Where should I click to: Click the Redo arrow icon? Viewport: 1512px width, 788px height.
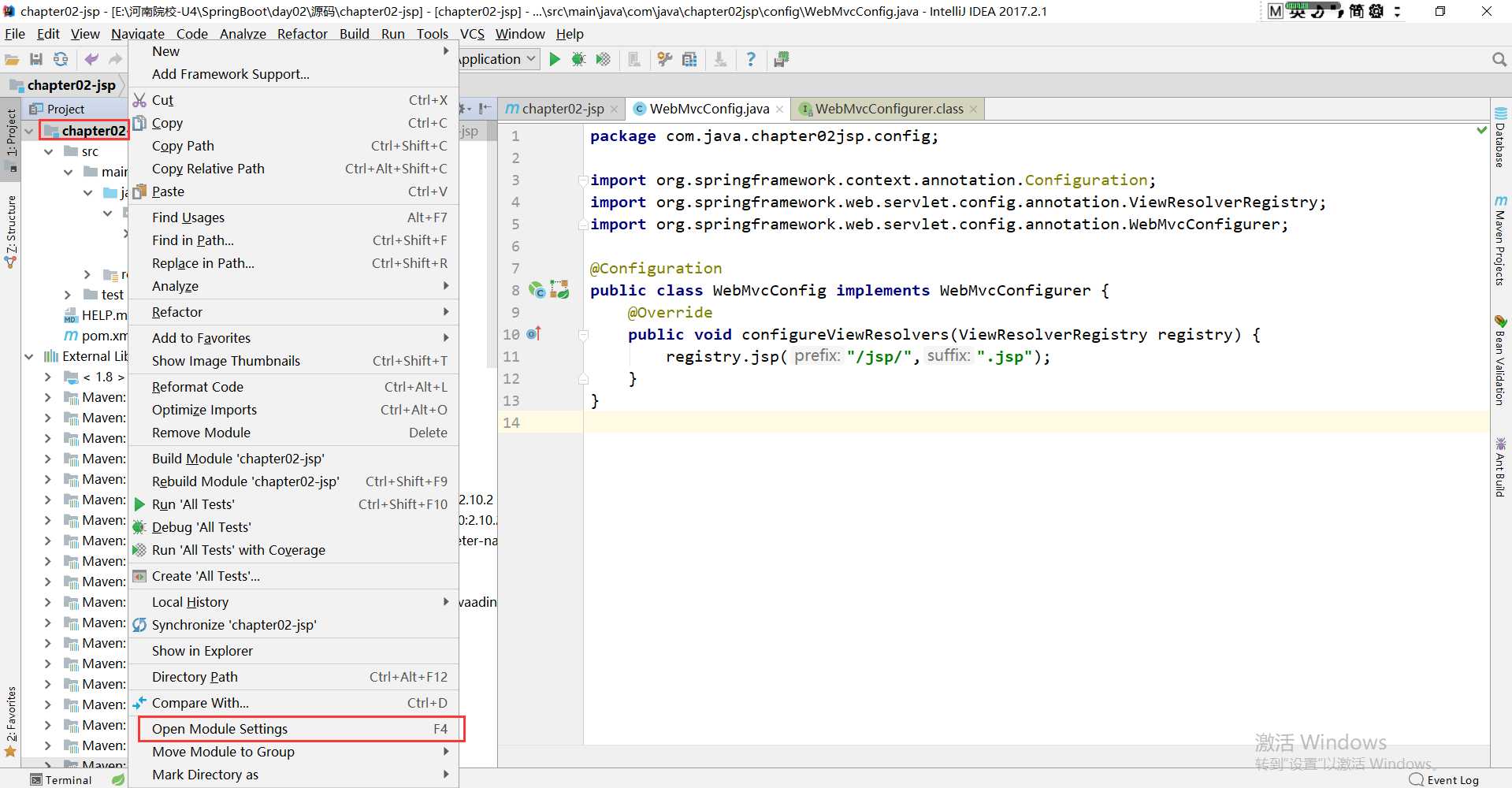(115, 59)
